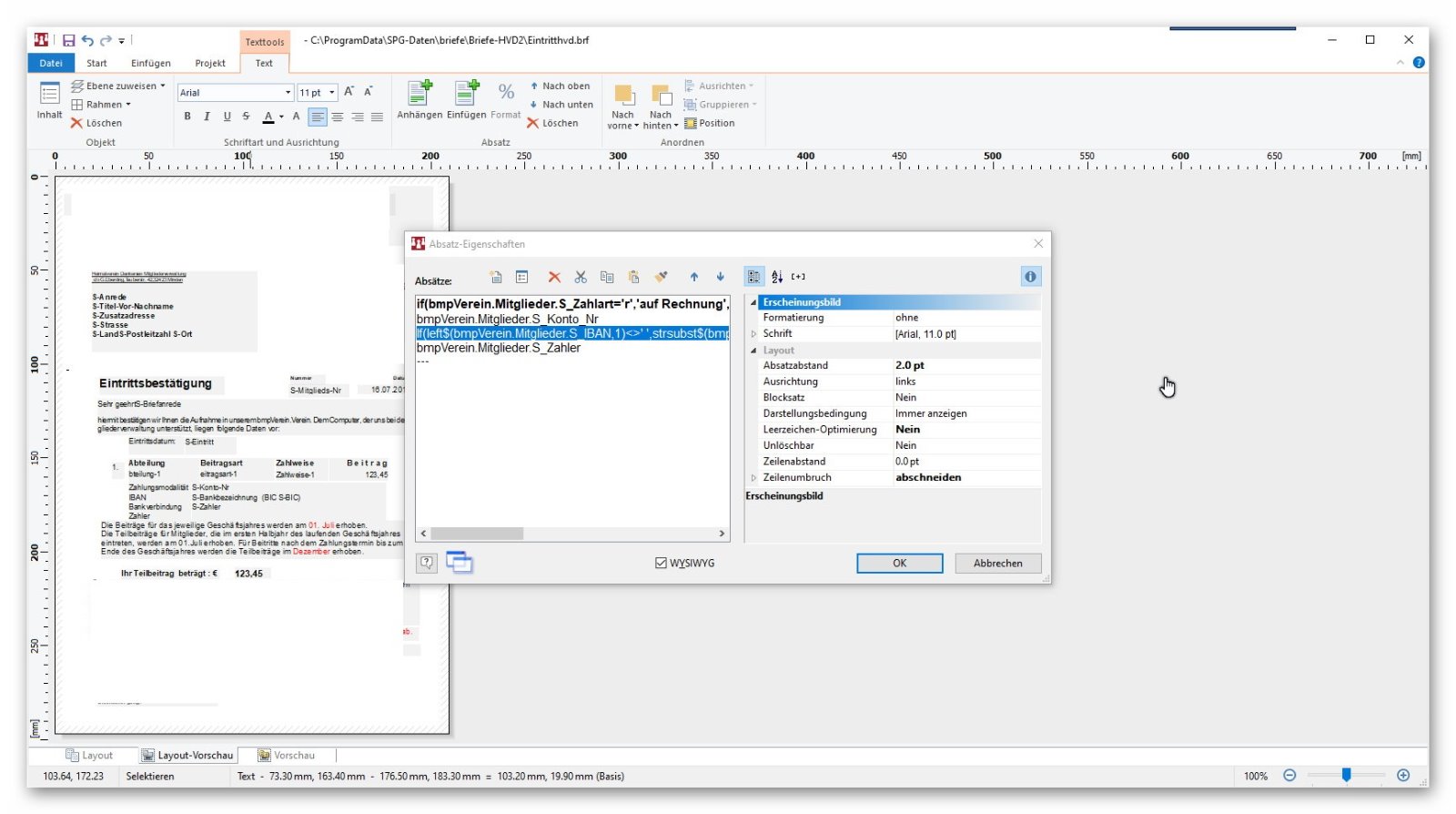Open the Einfügen ribbon tab
Image resolution: width=1456 pixels, height=814 pixels.
click(150, 63)
